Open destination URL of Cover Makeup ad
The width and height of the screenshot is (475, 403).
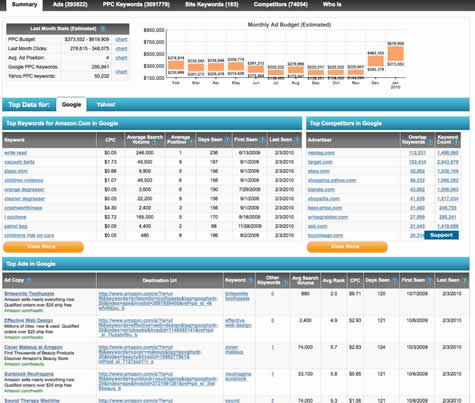point(150,354)
